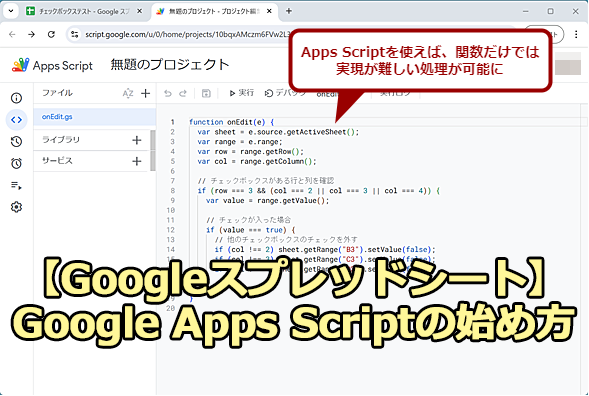Click the if (value === true) line
Viewport: 589px width, 396px height.
251,230
